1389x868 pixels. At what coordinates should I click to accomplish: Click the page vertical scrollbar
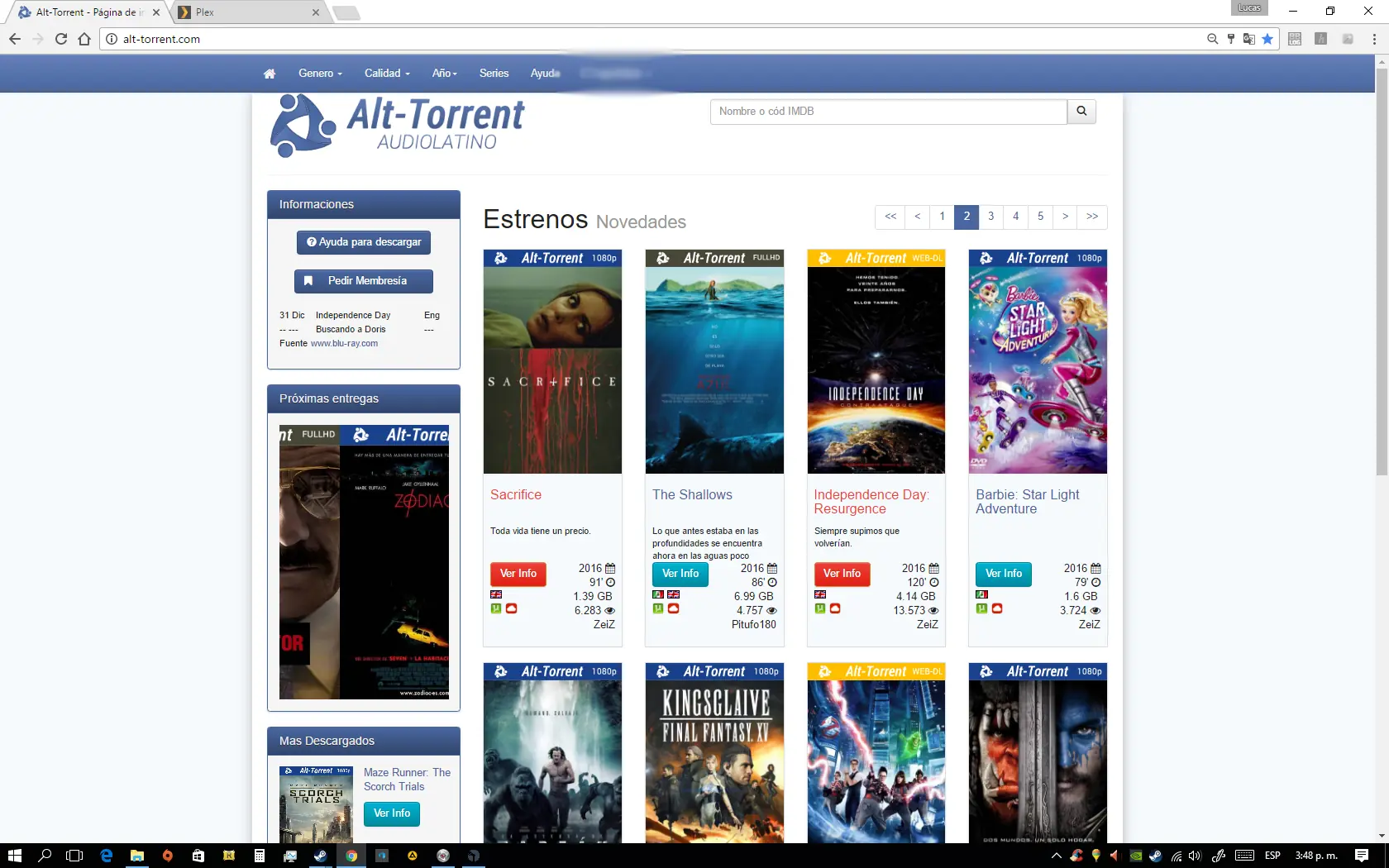[1382, 273]
